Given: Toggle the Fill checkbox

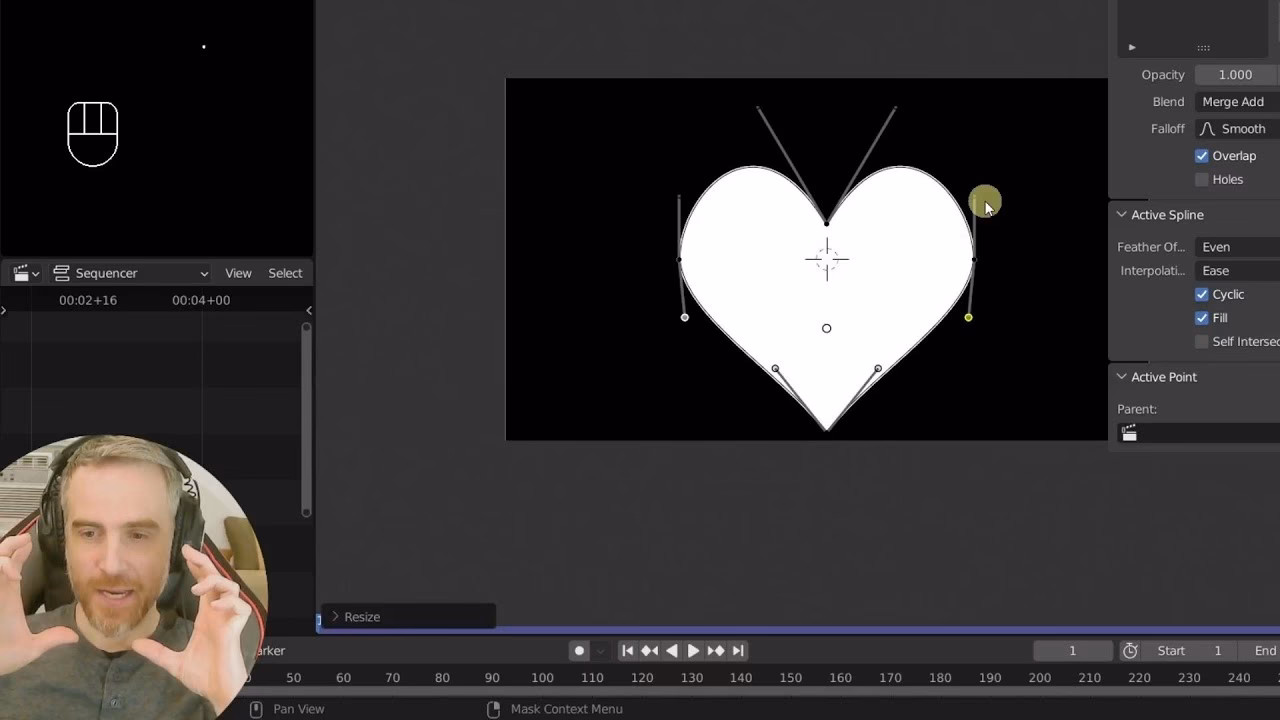Looking at the screenshot, I should click(x=1202, y=318).
